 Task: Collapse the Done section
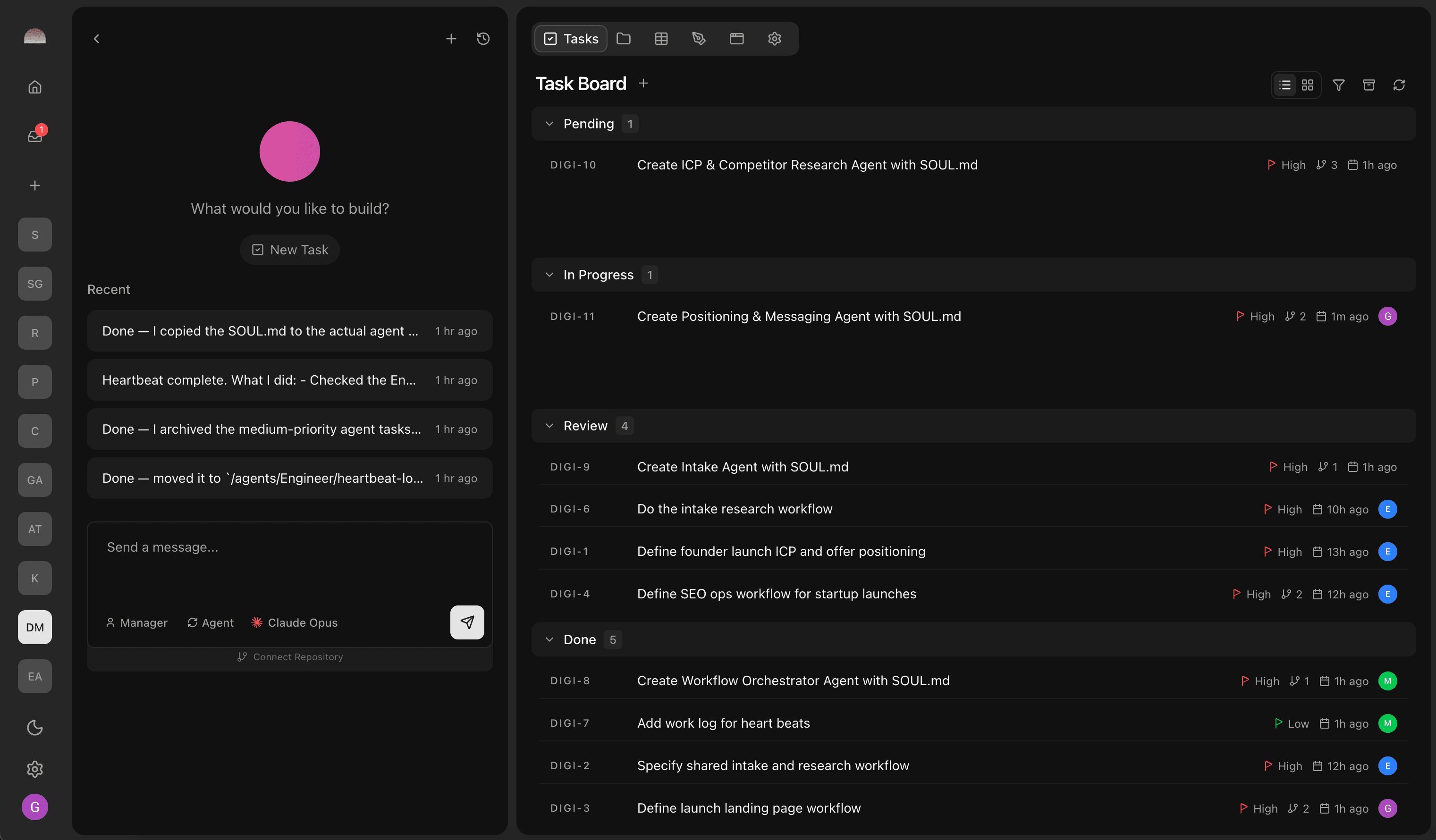pyautogui.click(x=550, y=639)
